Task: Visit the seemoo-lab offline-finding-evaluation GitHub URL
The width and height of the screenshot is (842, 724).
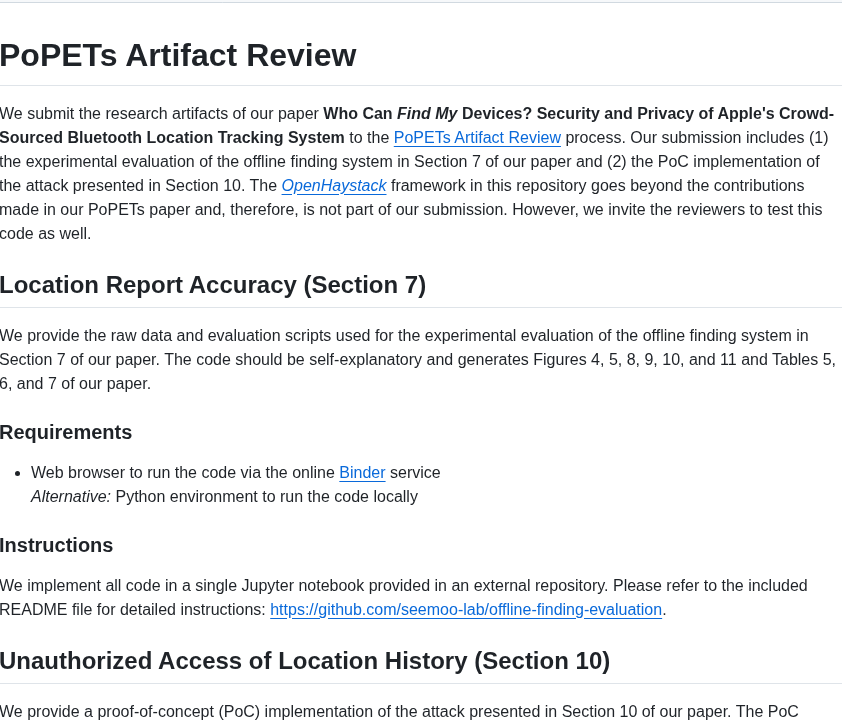Action: point(466,610)
